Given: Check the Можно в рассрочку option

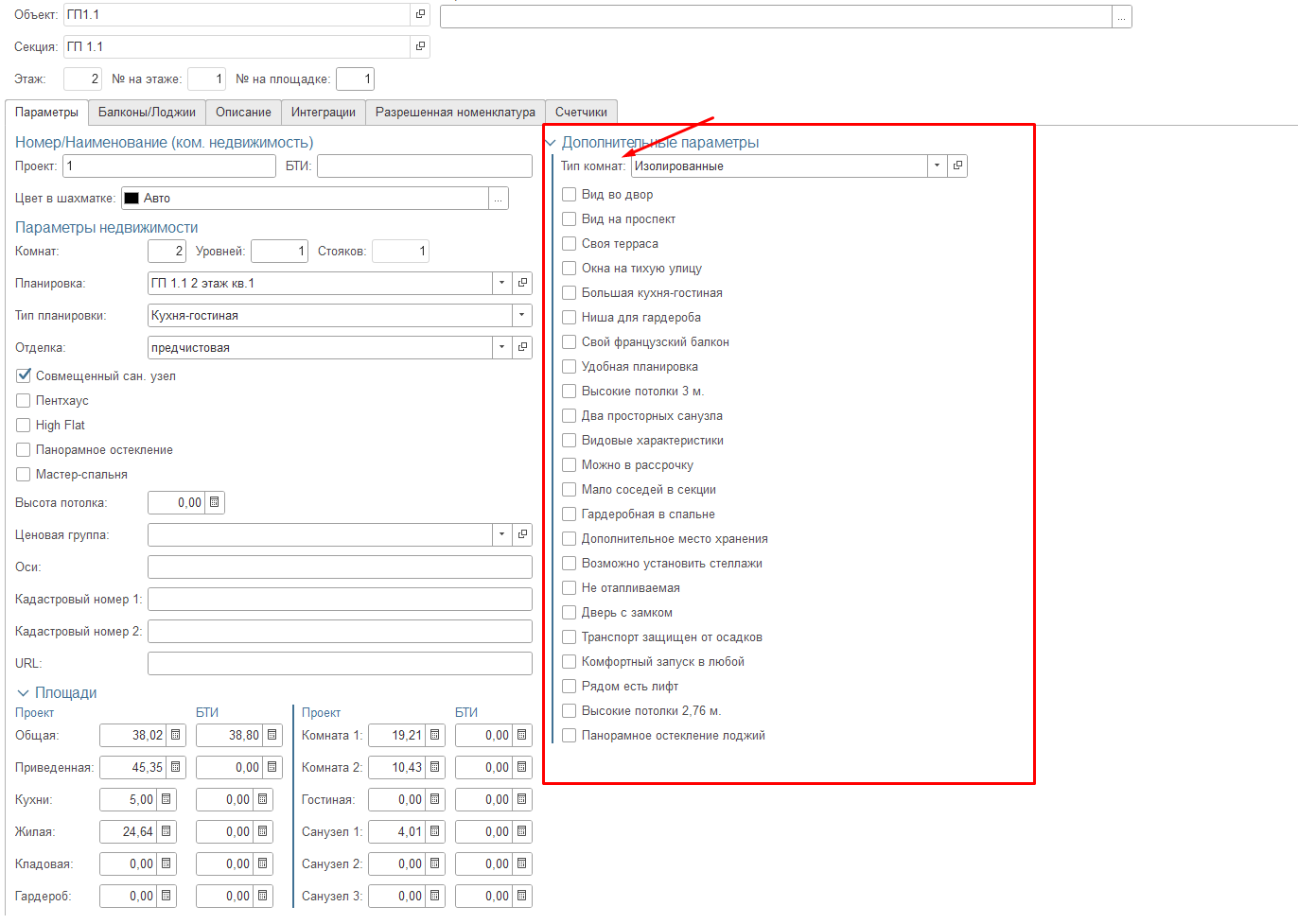Looking at the screenshot, I should [x=570, y=464].
